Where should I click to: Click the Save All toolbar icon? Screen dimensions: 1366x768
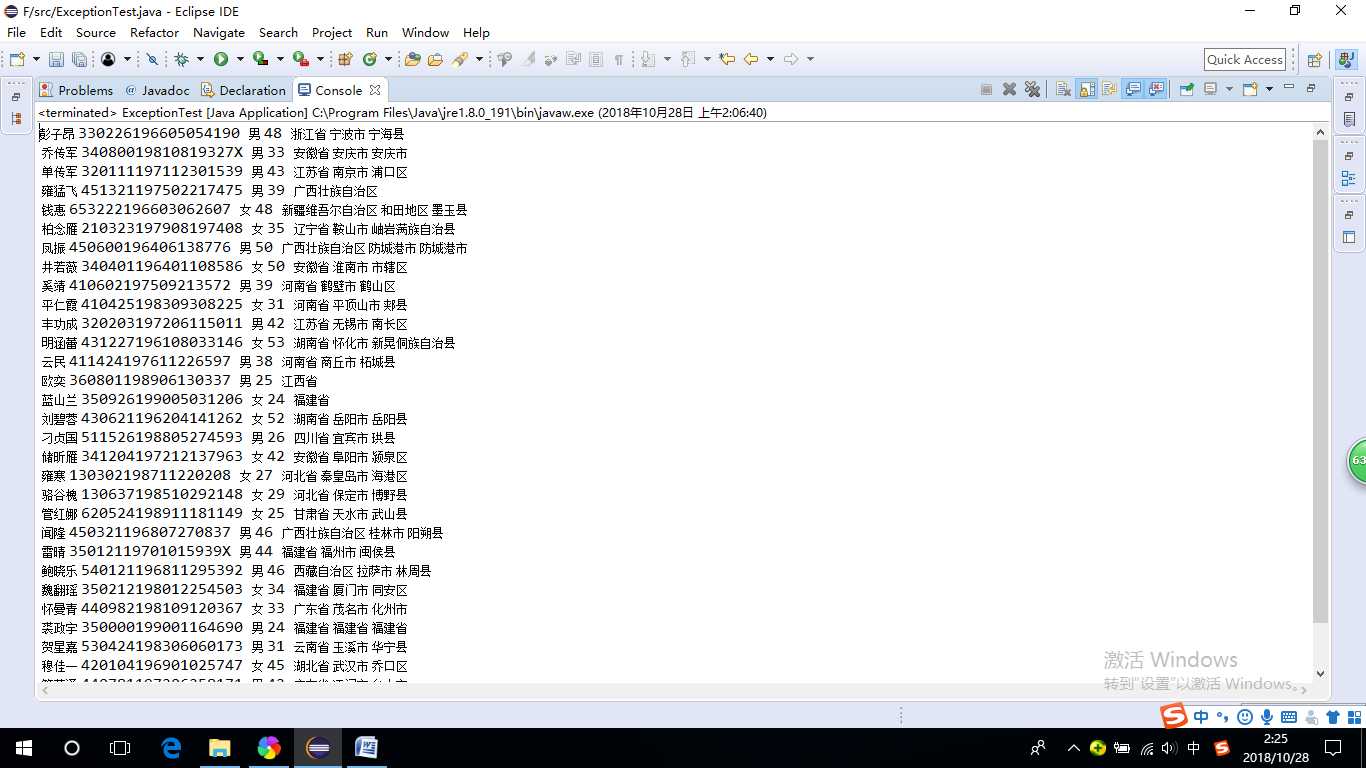(x=79, y=59)
